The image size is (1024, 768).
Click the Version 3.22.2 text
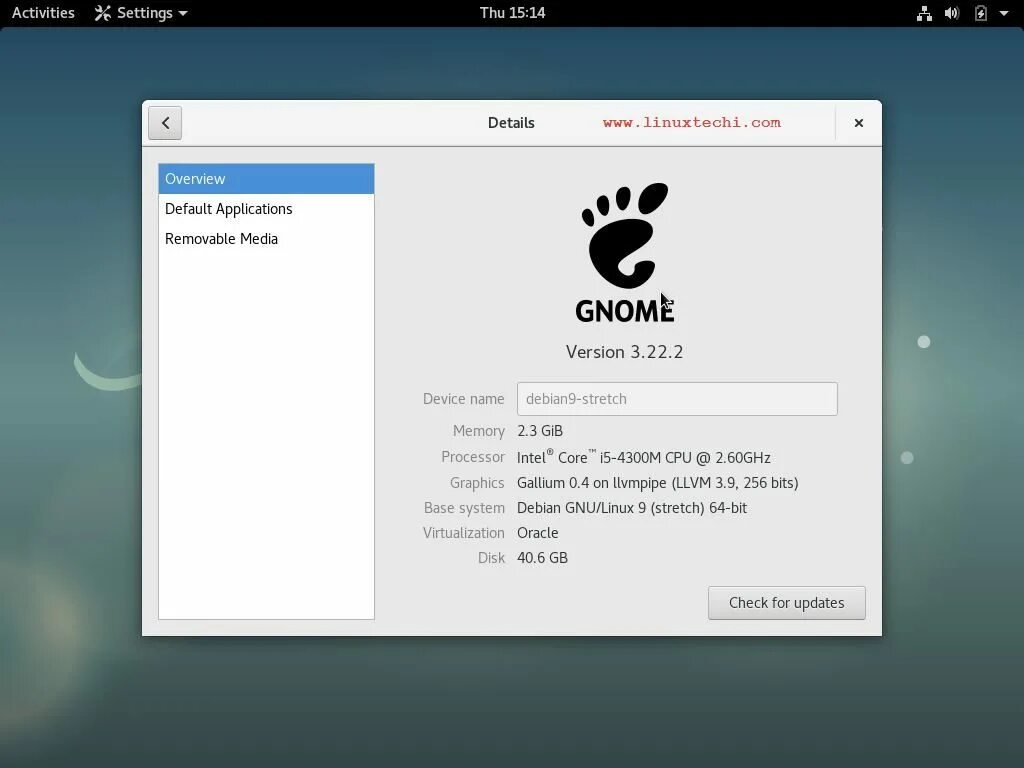point(624,352)
